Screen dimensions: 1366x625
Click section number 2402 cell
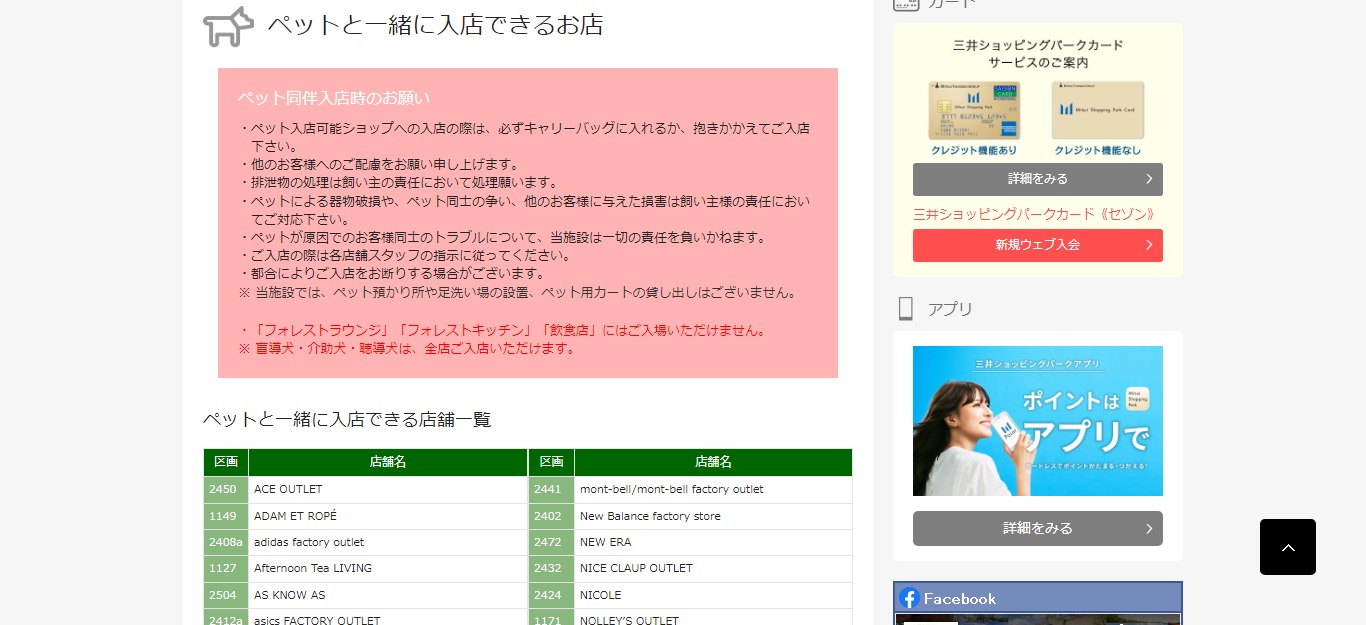551,516
